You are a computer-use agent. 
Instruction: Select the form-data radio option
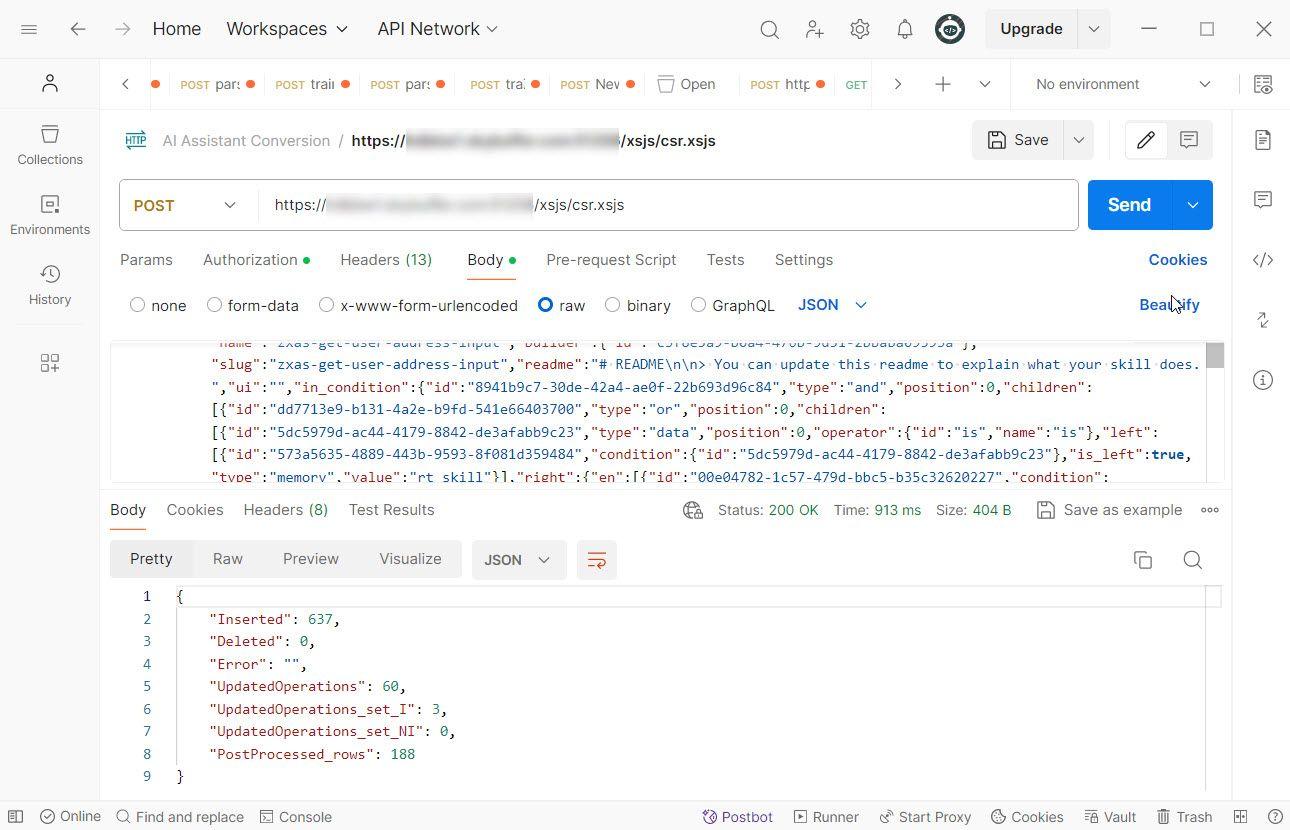click(214, 305)
